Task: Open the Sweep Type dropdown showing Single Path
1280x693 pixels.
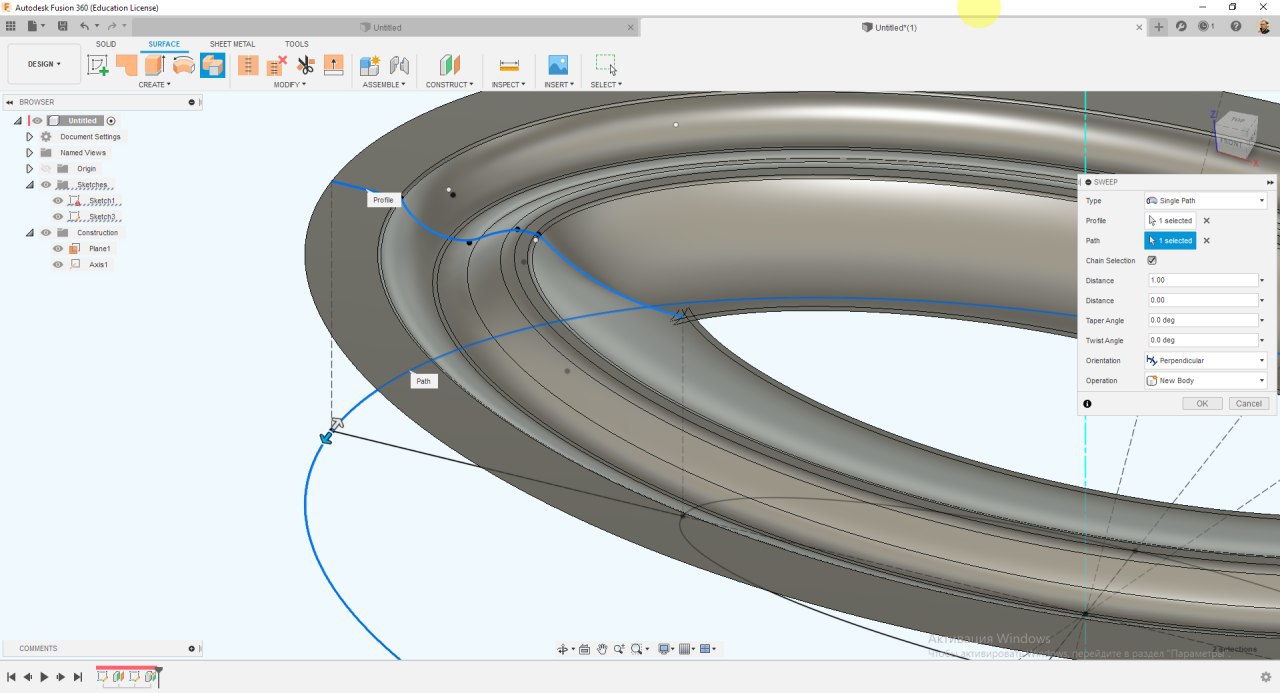Action: pyautogui.click(x=1205, y=201)
